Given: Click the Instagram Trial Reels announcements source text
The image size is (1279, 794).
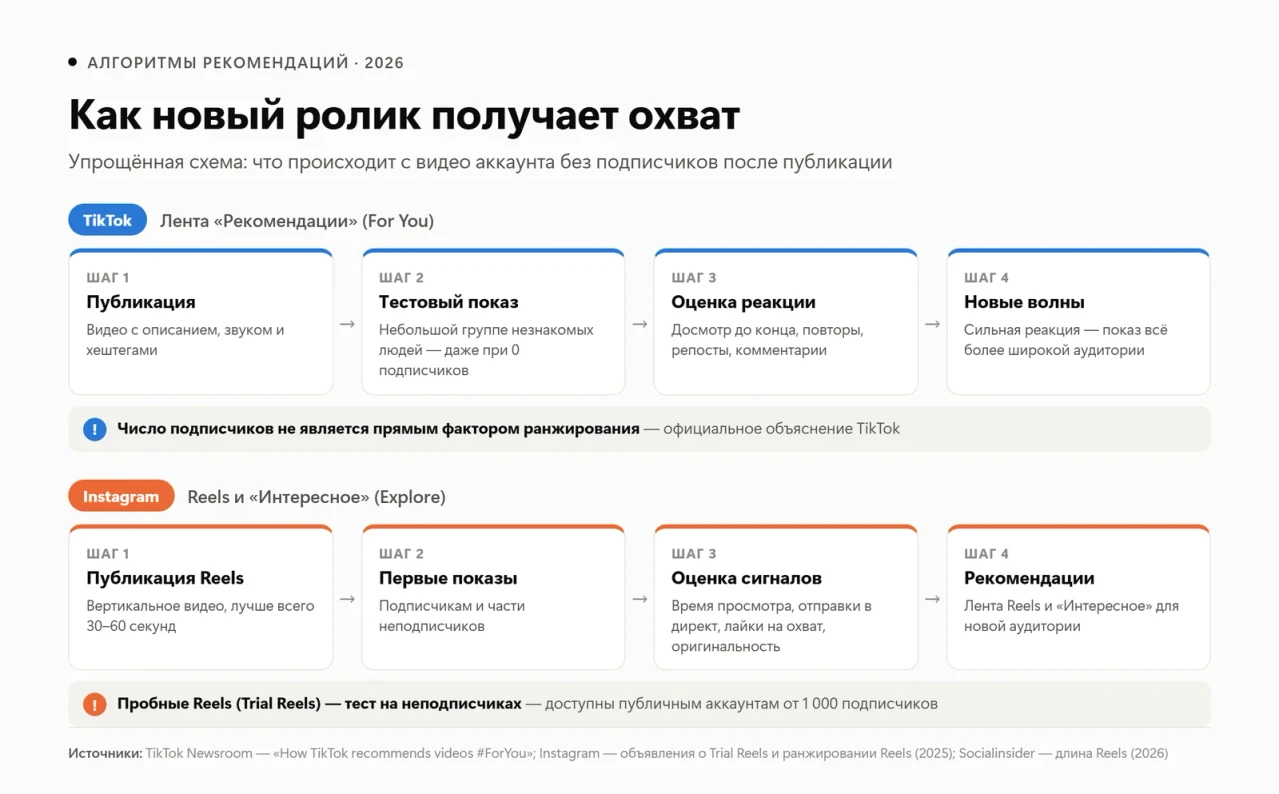Looking at the screenshot, I should (747, 753).
